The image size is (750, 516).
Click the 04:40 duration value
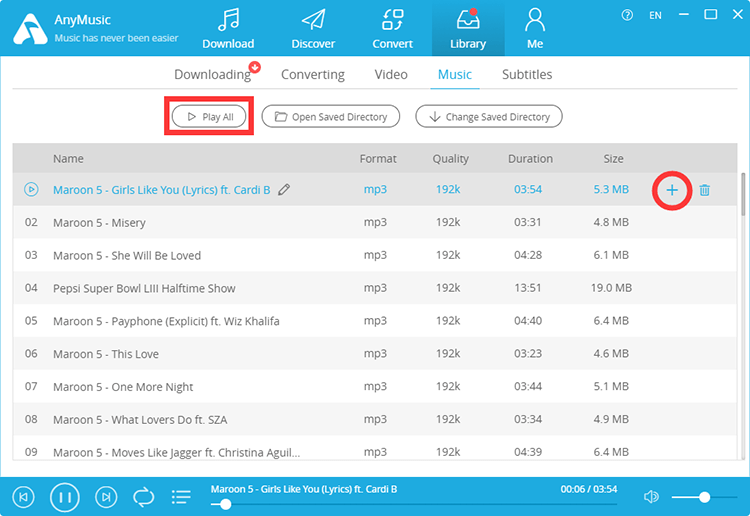528,321
